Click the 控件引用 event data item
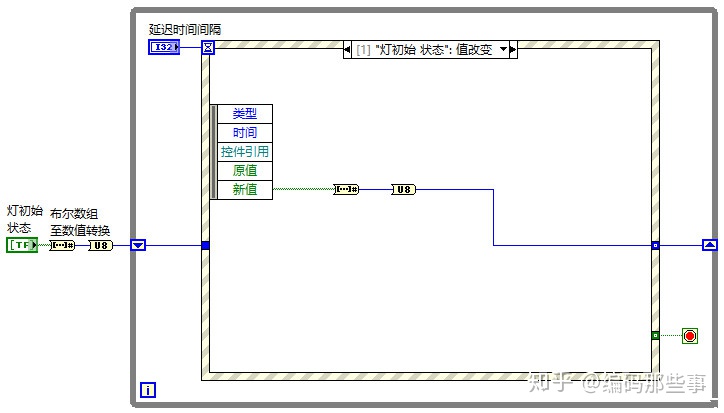 [x=245, y=152]
